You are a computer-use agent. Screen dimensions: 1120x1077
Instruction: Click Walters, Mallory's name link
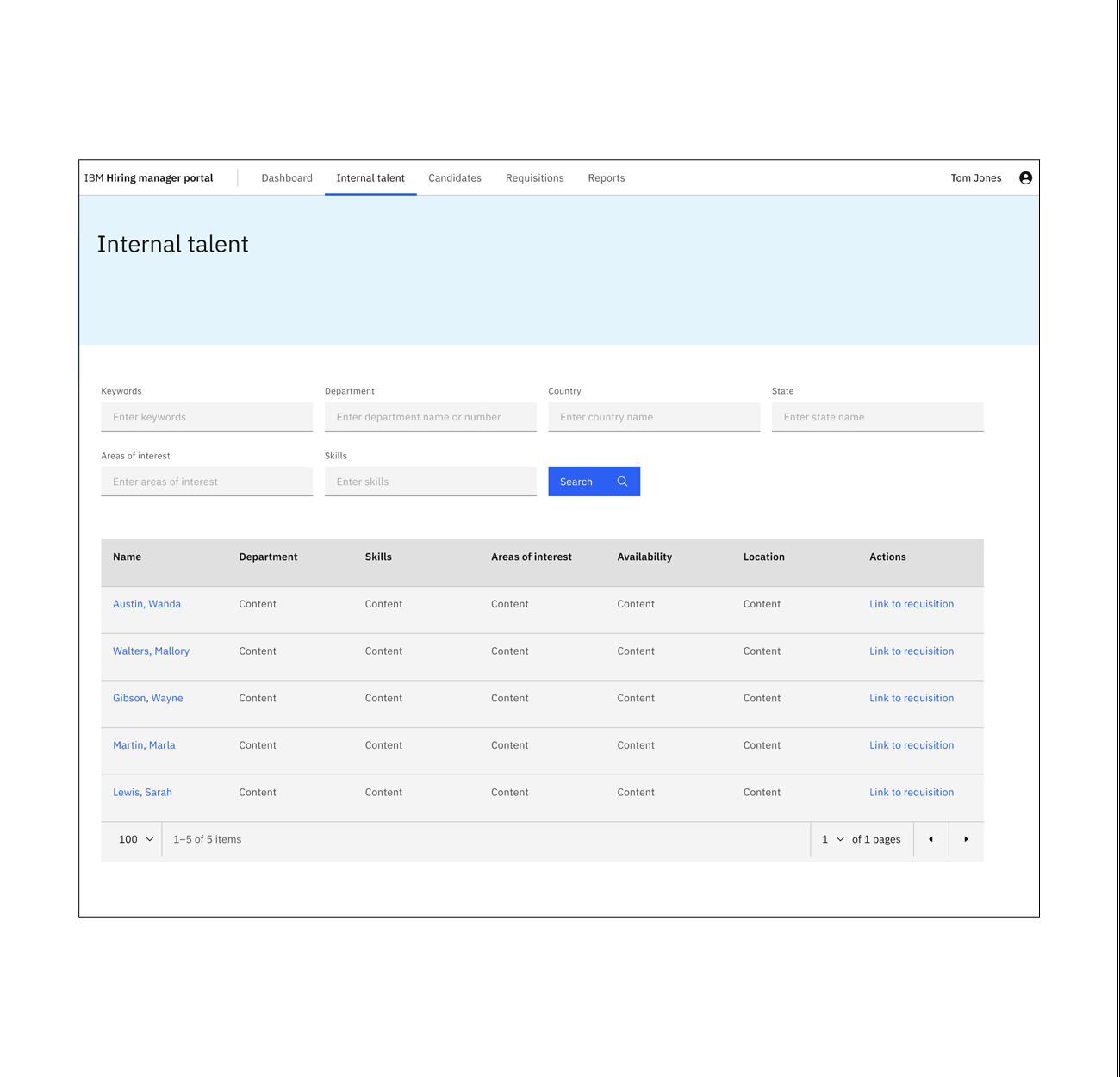pos(151,651)
